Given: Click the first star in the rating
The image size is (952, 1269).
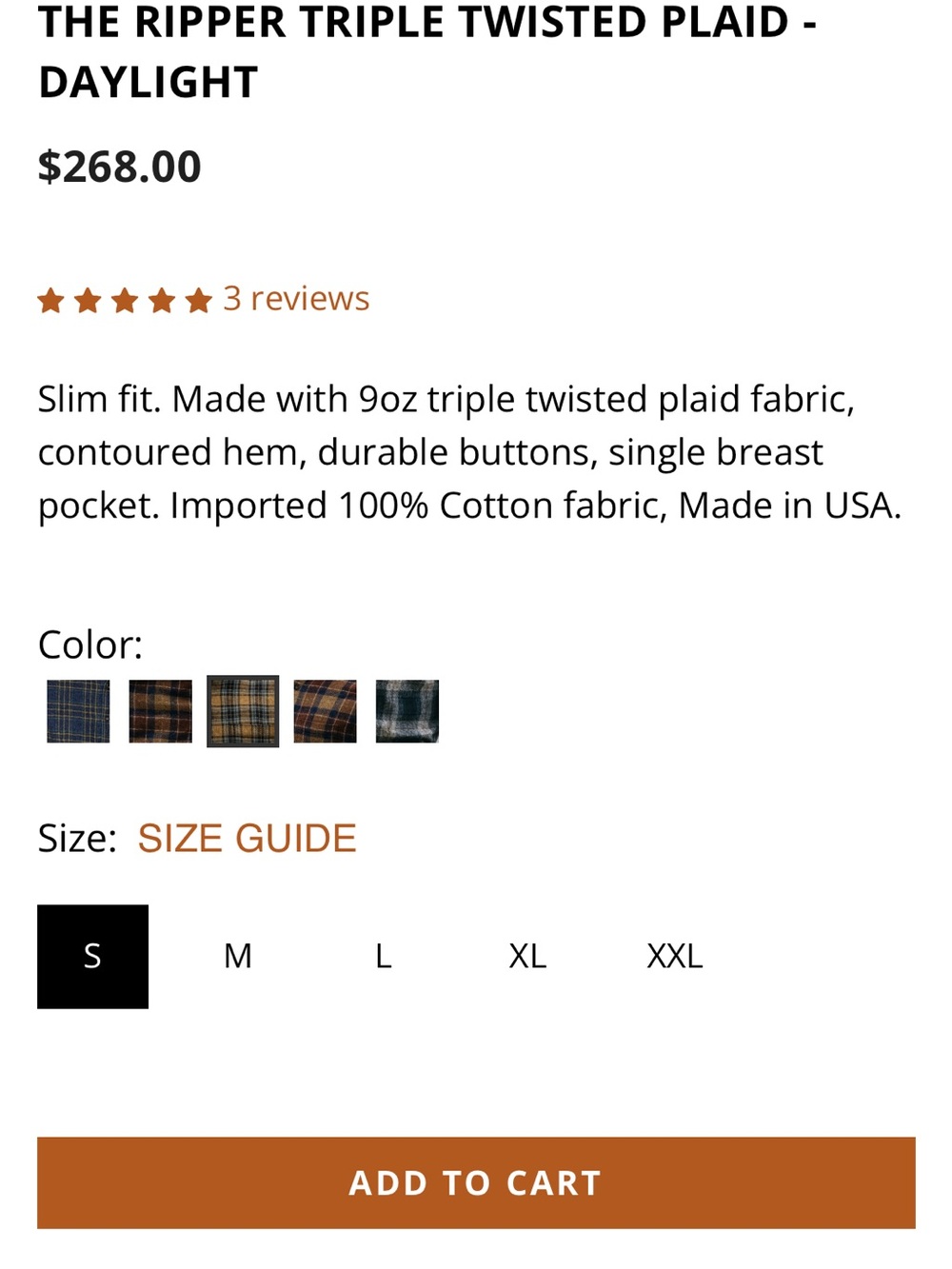Looking at the screenshot, I should (x=50, y=302).
